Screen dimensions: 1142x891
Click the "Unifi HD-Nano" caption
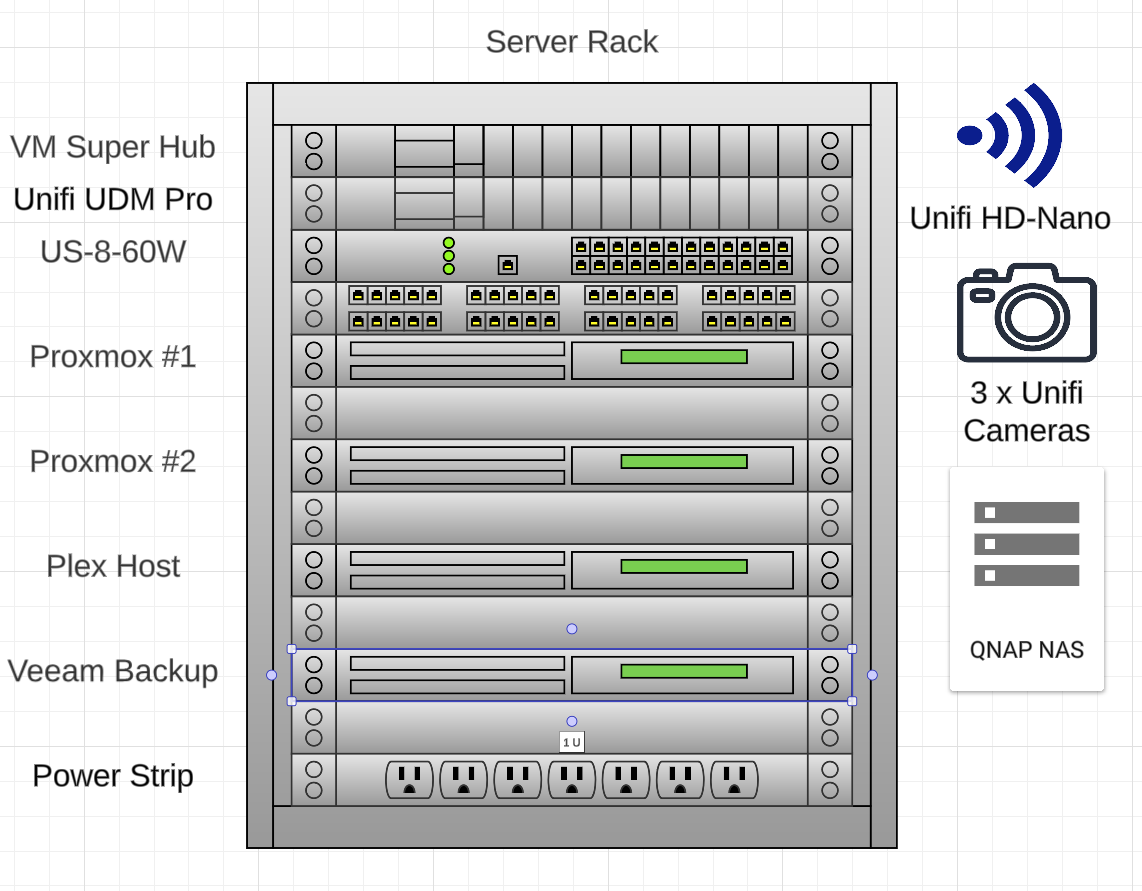coord(1010,218)
